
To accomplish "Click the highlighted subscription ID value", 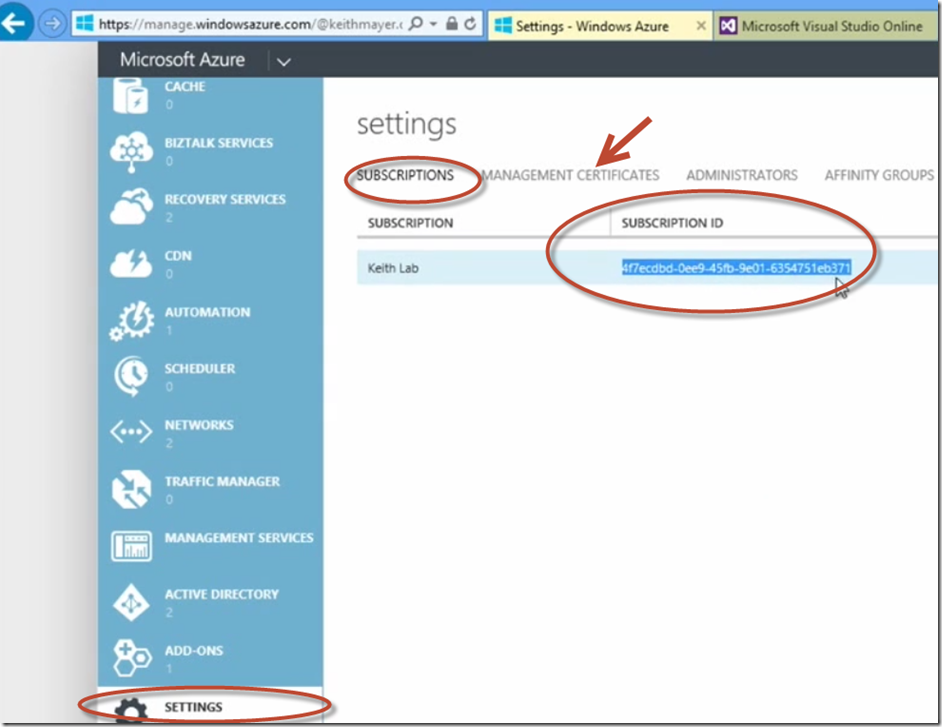I will tap(736, 268).
